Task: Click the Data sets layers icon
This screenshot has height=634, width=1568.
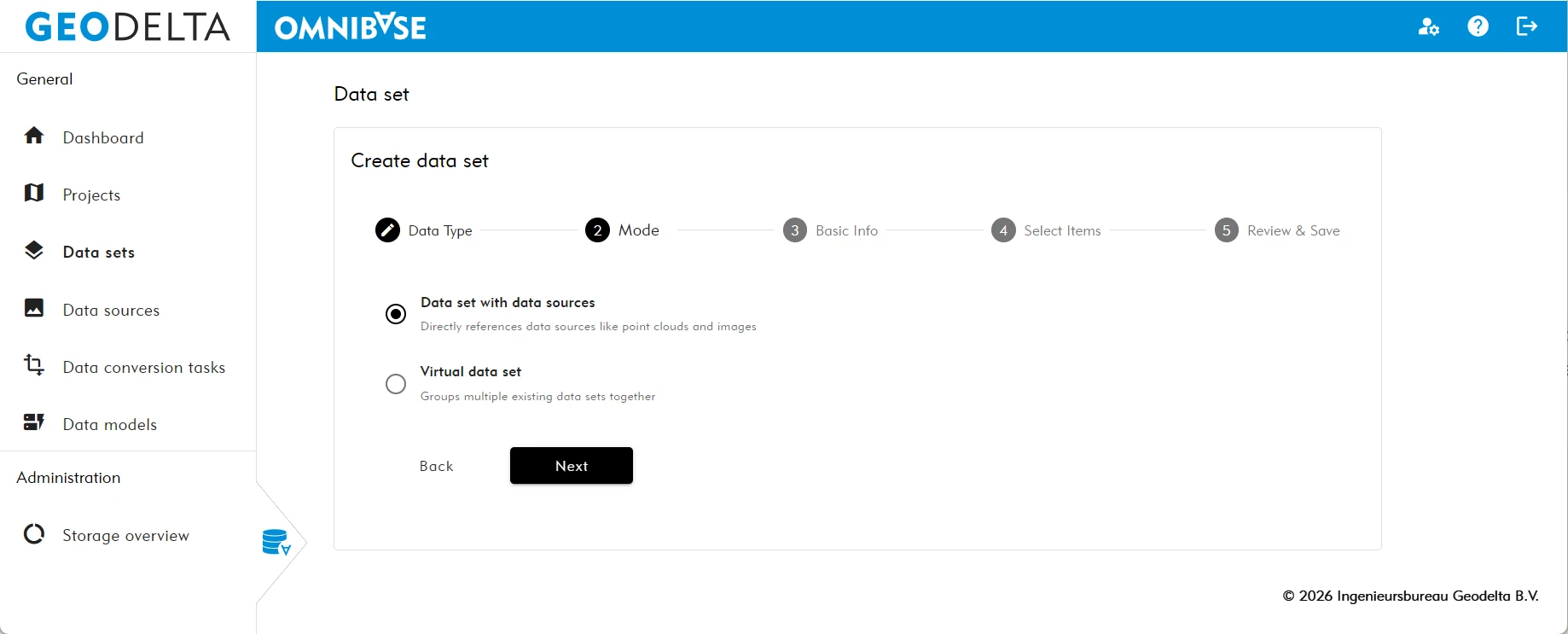Action: click(34, 251)
